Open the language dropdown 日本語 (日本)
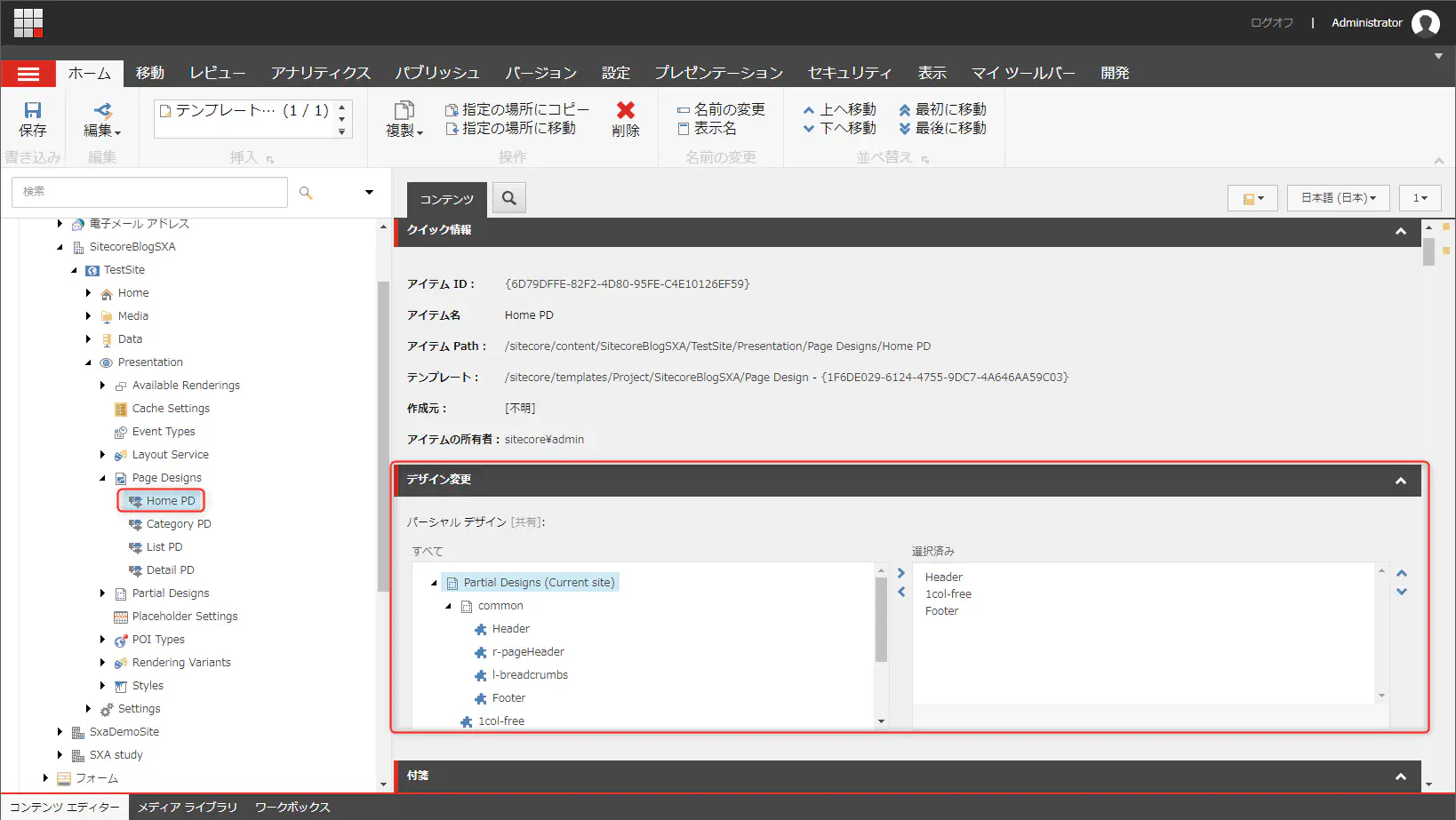1456x820 pixels. point(1338,198)
